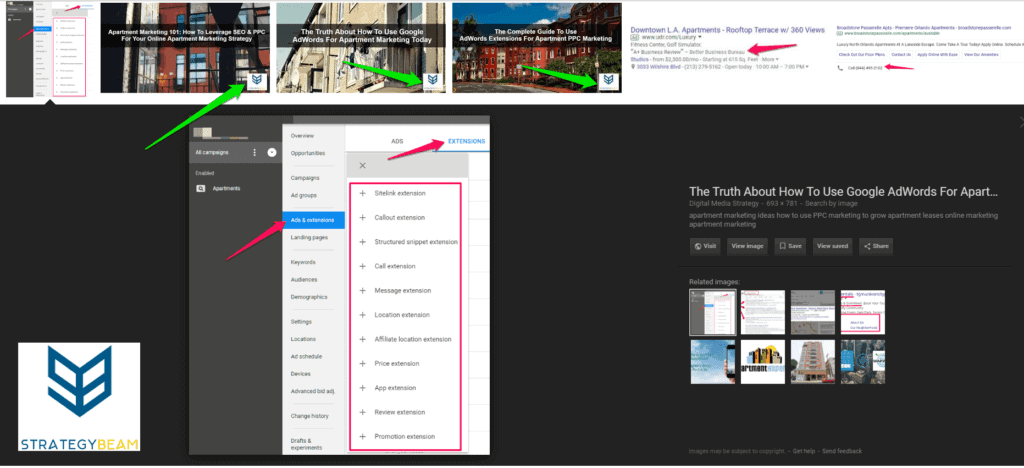Select the Complete Guide To AdWords Extensions thumbnail

pos(537,48)
